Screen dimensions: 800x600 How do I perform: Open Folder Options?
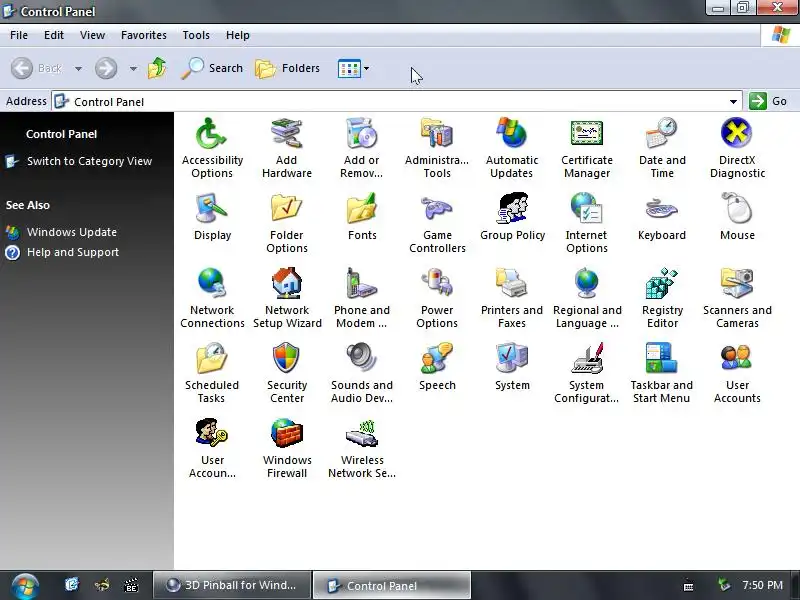pos(287,223)
